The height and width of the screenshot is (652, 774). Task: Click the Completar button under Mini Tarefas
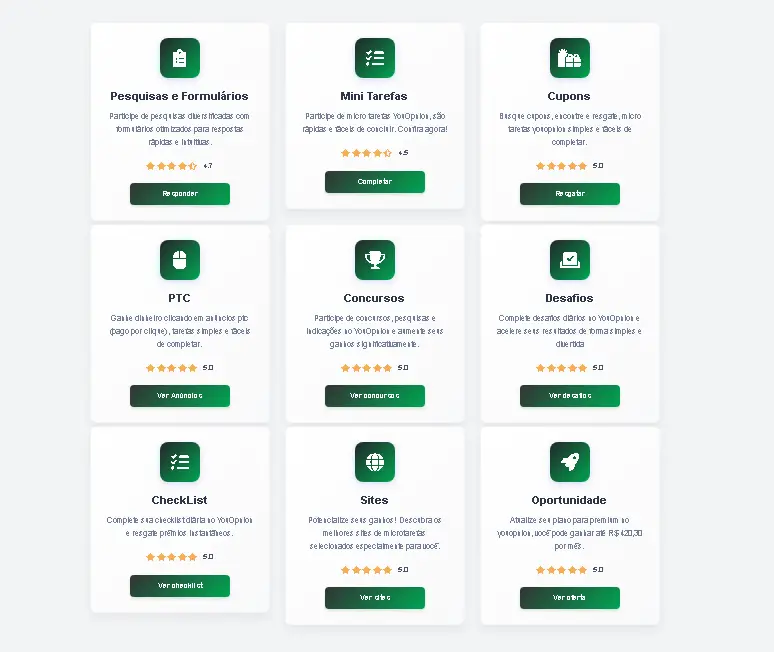click(375, 182)
